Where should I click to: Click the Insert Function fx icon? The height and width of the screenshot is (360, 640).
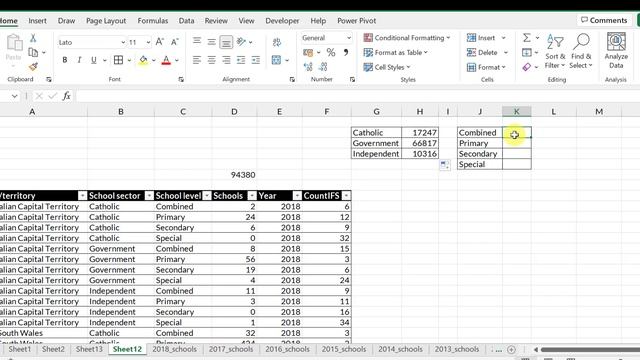[x=66, y=96]
